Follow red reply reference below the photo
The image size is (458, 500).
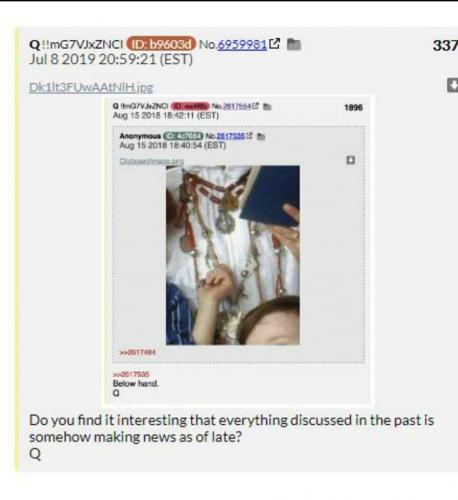tap(137, 352)
